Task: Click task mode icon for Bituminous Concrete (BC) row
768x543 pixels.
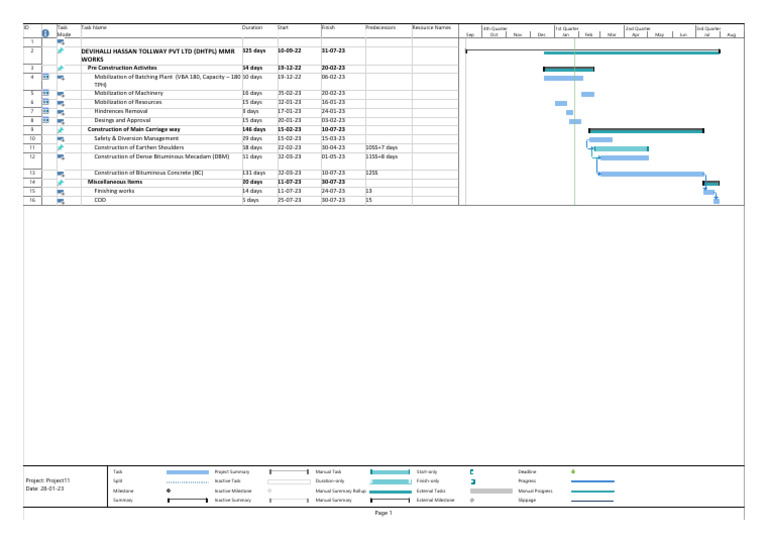Action: [61, 173]
